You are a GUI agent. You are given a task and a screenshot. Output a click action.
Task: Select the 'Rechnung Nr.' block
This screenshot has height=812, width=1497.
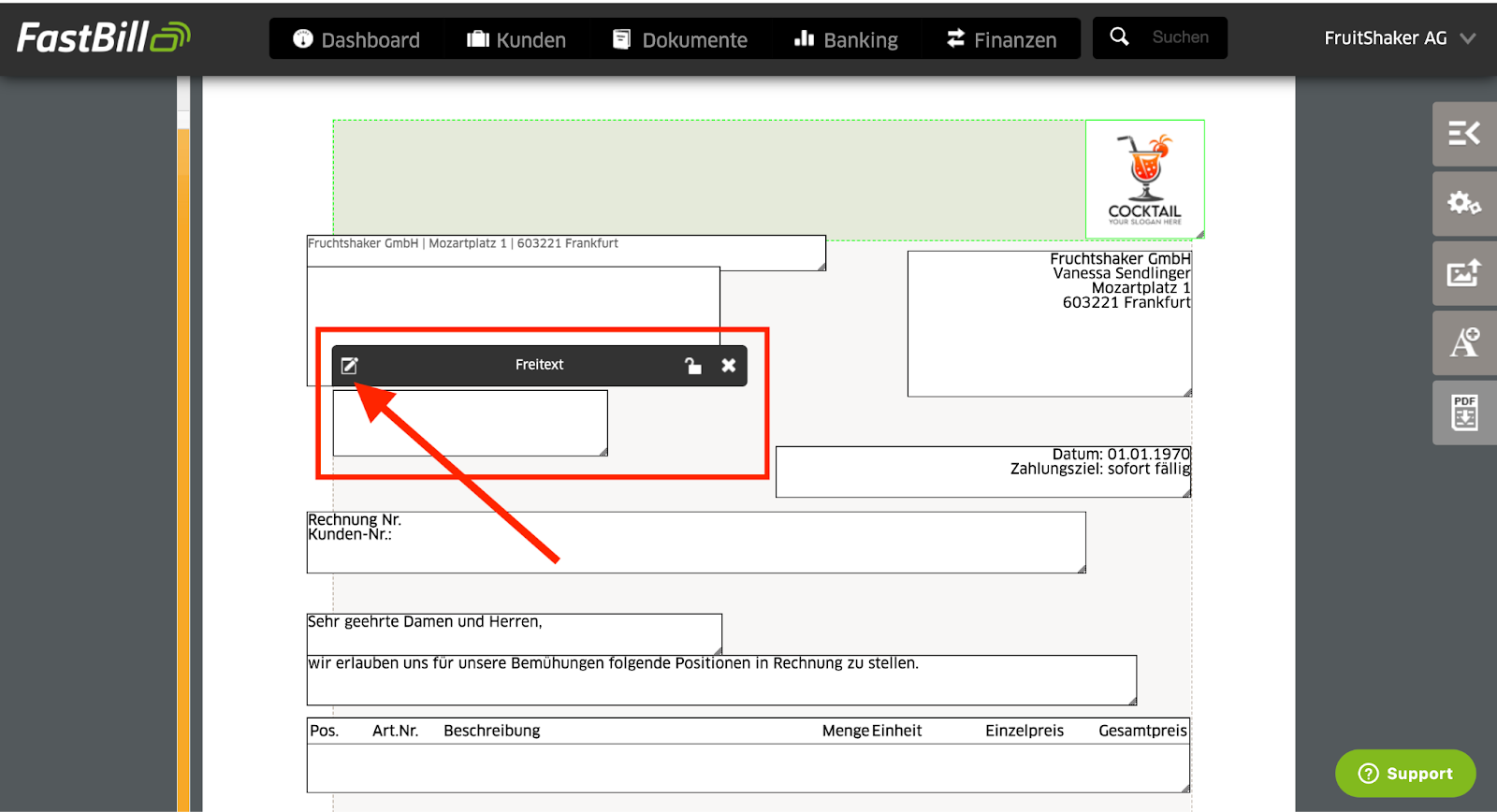[696, 542]
